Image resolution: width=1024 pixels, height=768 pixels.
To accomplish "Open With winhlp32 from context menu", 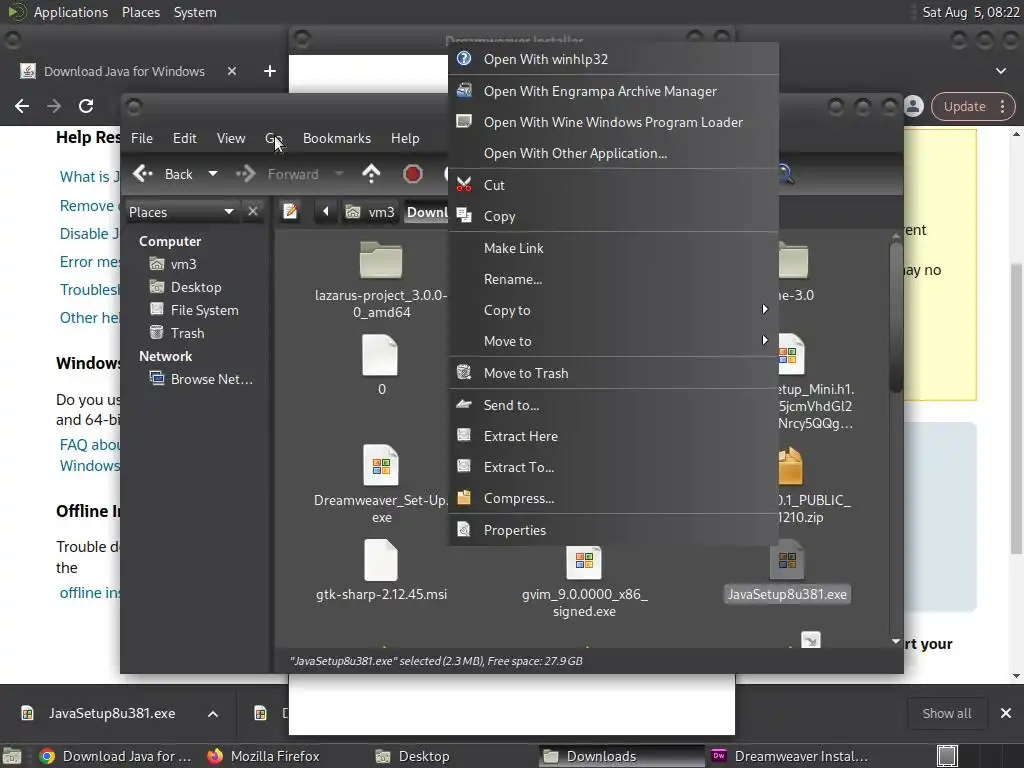I will click(613, 59).
